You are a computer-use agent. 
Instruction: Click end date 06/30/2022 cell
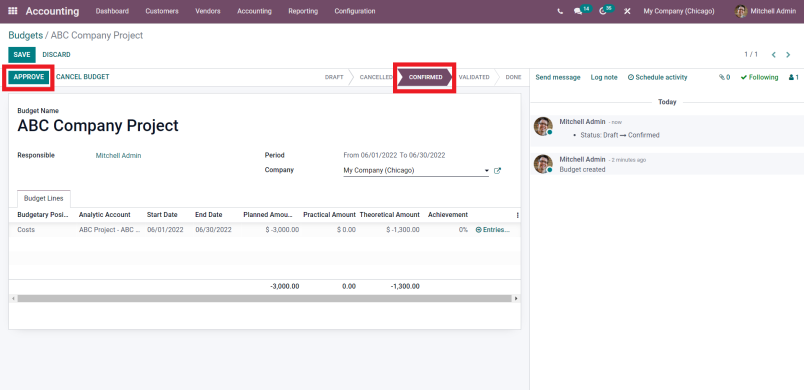[x=213, y=230]
